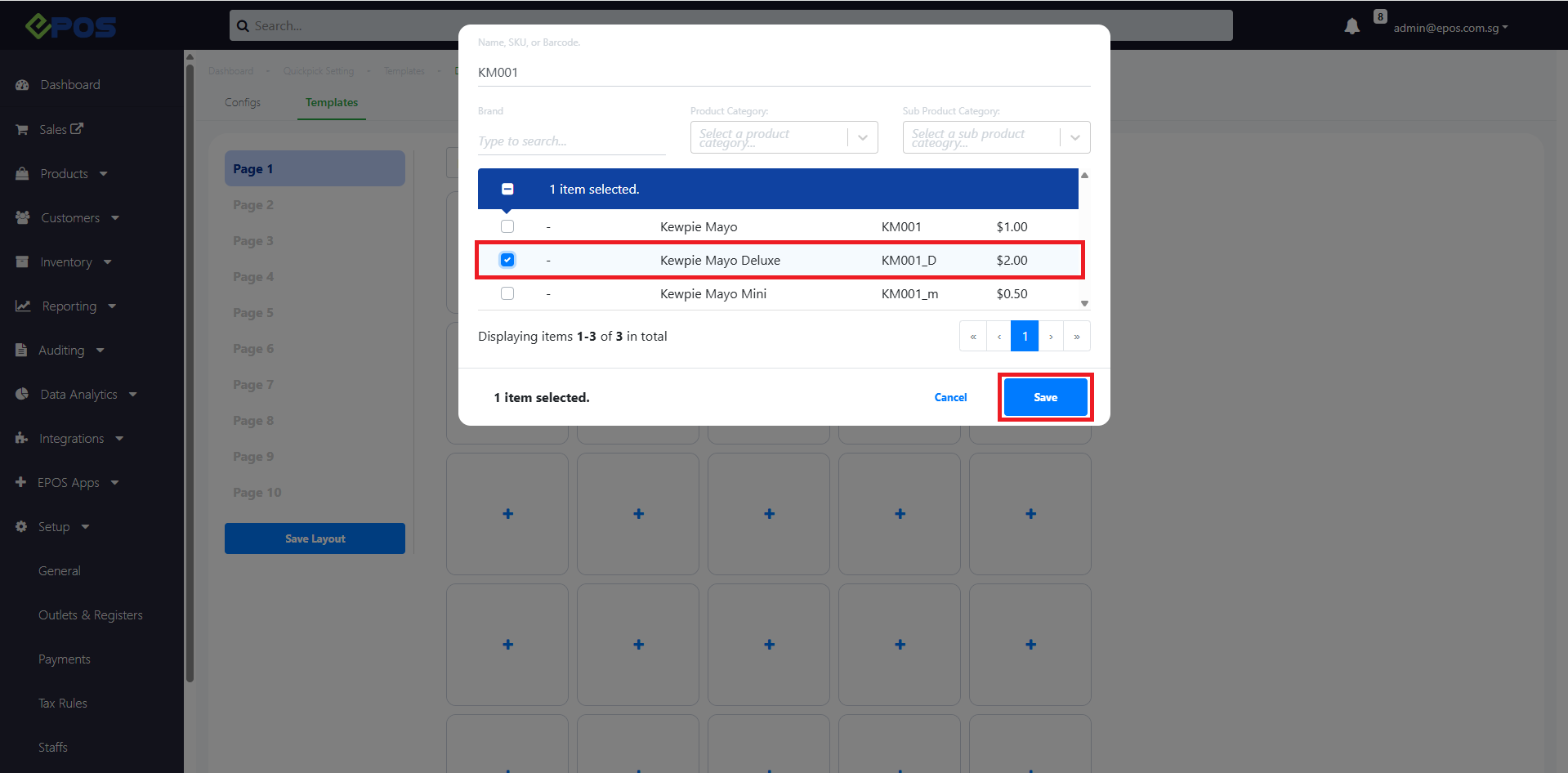Check the Kewpie Mayo checkbox
The width and height of the screenshot is (1568, 773).
507,226
